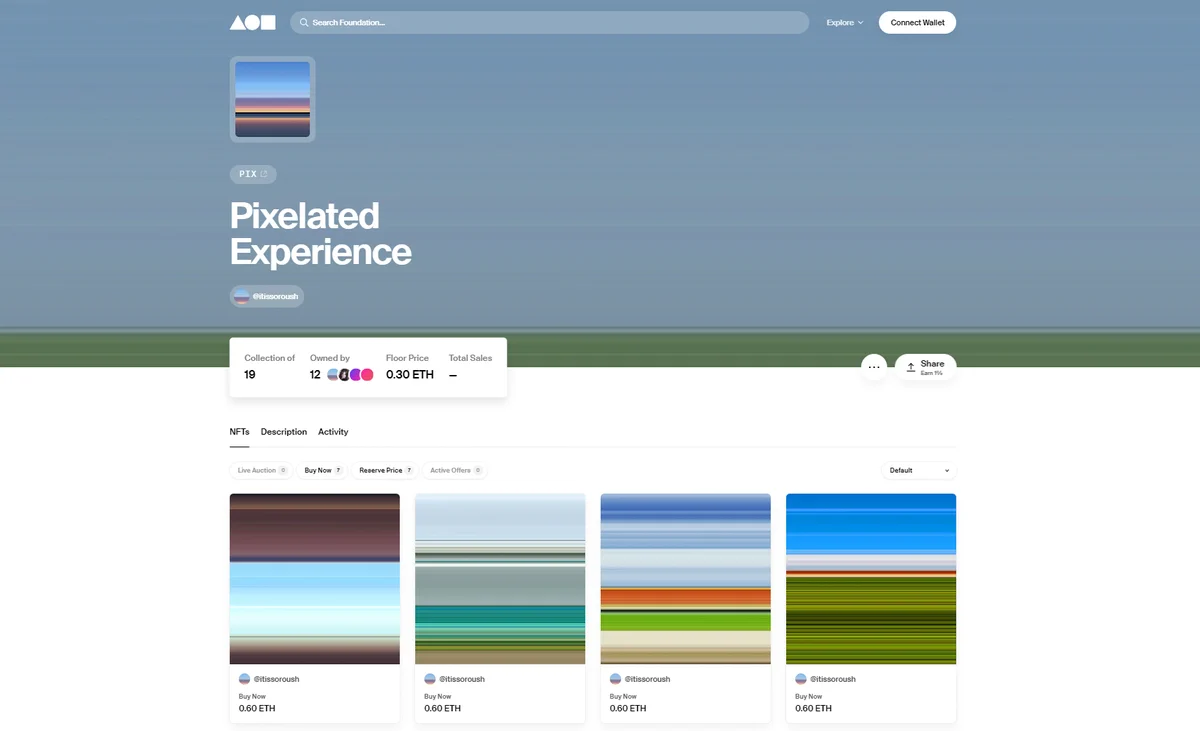1200x731 pixels.
Task: Click the dark figure owner avatar in Owned by
Action: coord(344,374)
